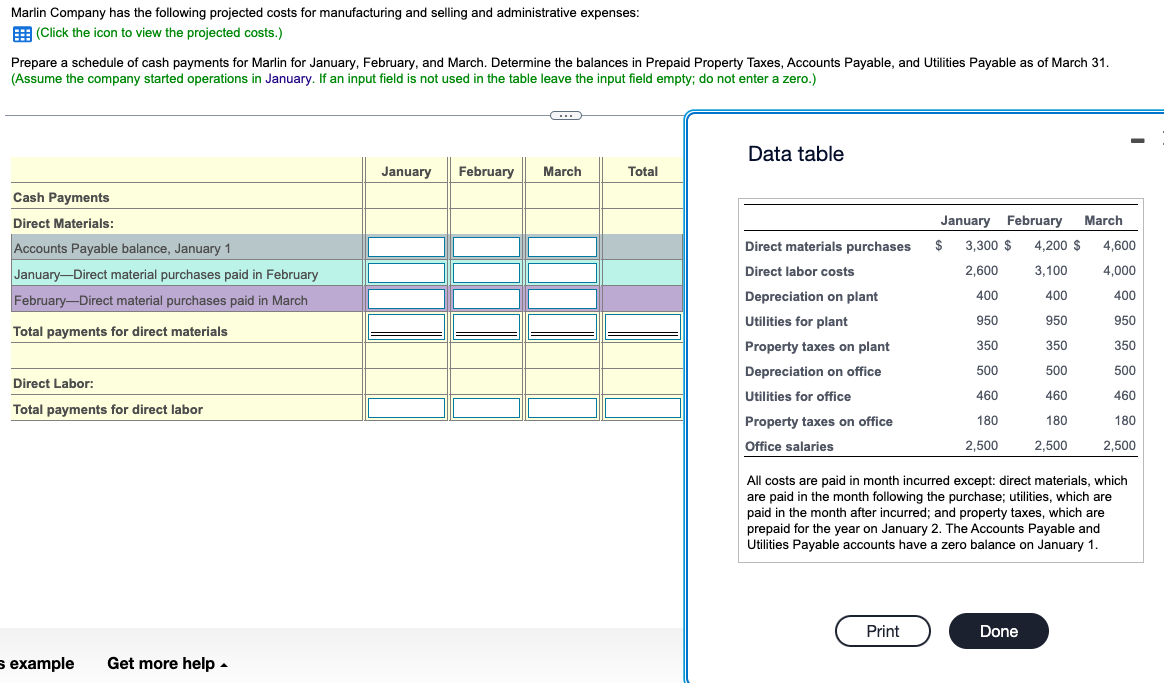Screen dimensions: 1164x683
Task: Open the projected costs data table icon
Action: click(x=22, y=34)
